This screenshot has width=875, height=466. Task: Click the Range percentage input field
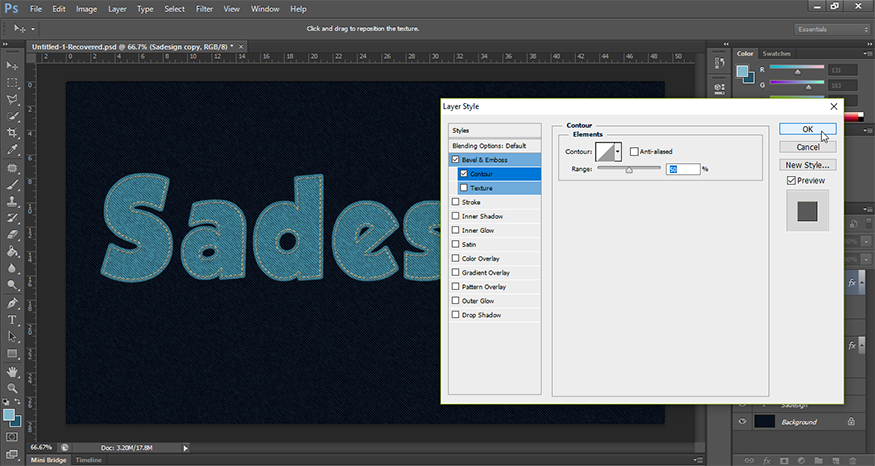point(683,169)
